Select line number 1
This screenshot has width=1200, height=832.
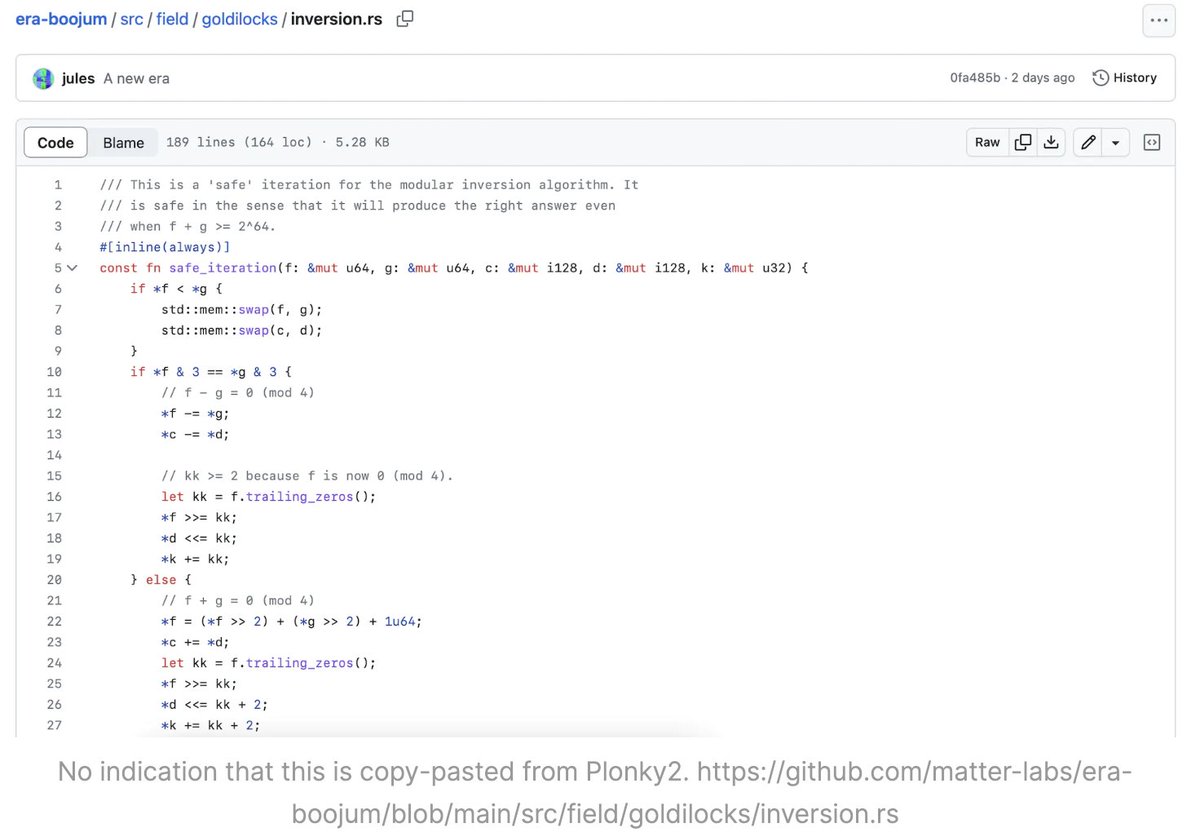coord(58,185)
